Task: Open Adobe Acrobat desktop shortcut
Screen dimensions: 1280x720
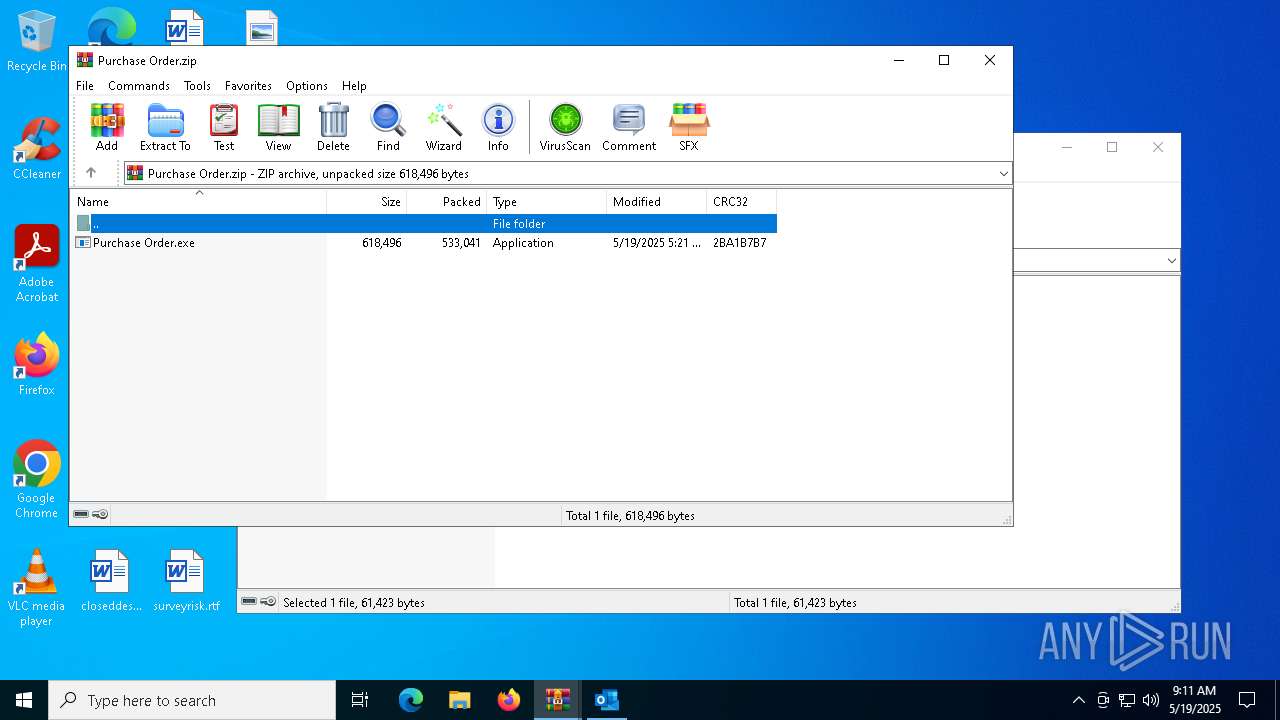Action: [x=36, y=264]
